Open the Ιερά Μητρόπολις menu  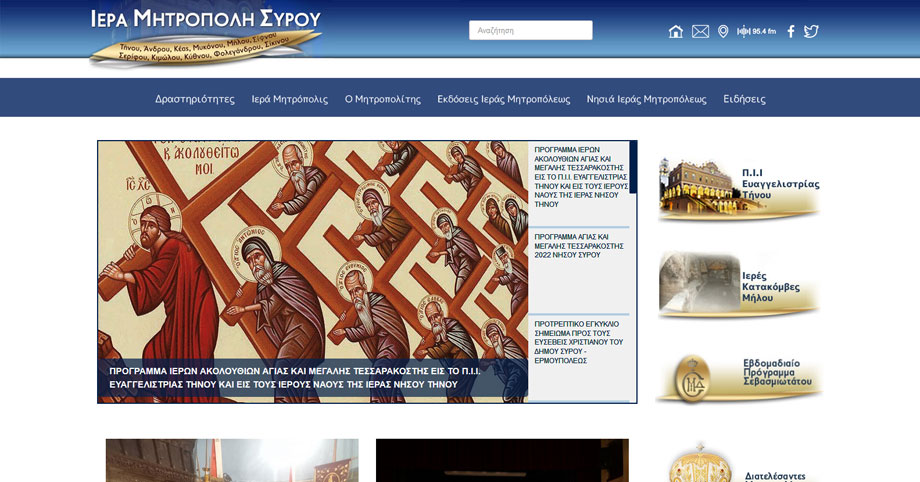(x=290, y=99)
